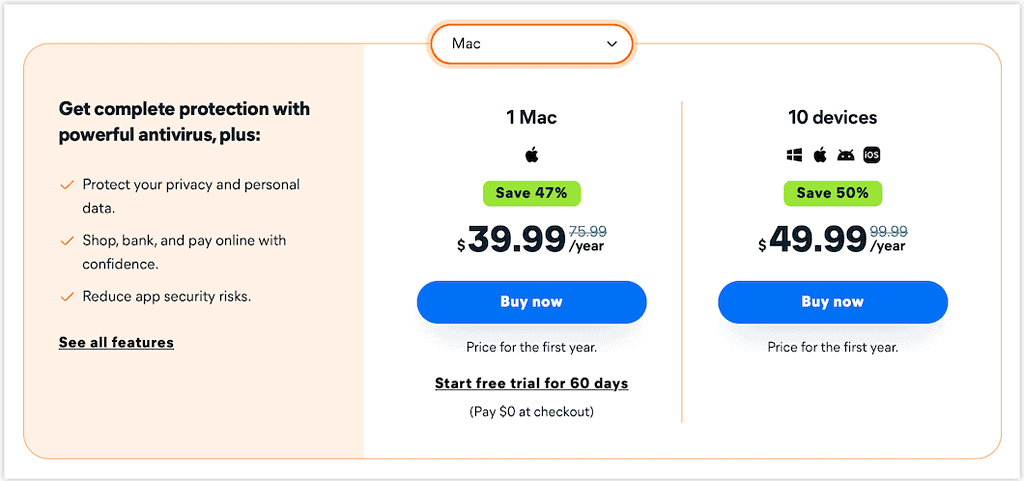
Task: Click the checkmark beside Reduce app security risks
Action: pos(66,297)
